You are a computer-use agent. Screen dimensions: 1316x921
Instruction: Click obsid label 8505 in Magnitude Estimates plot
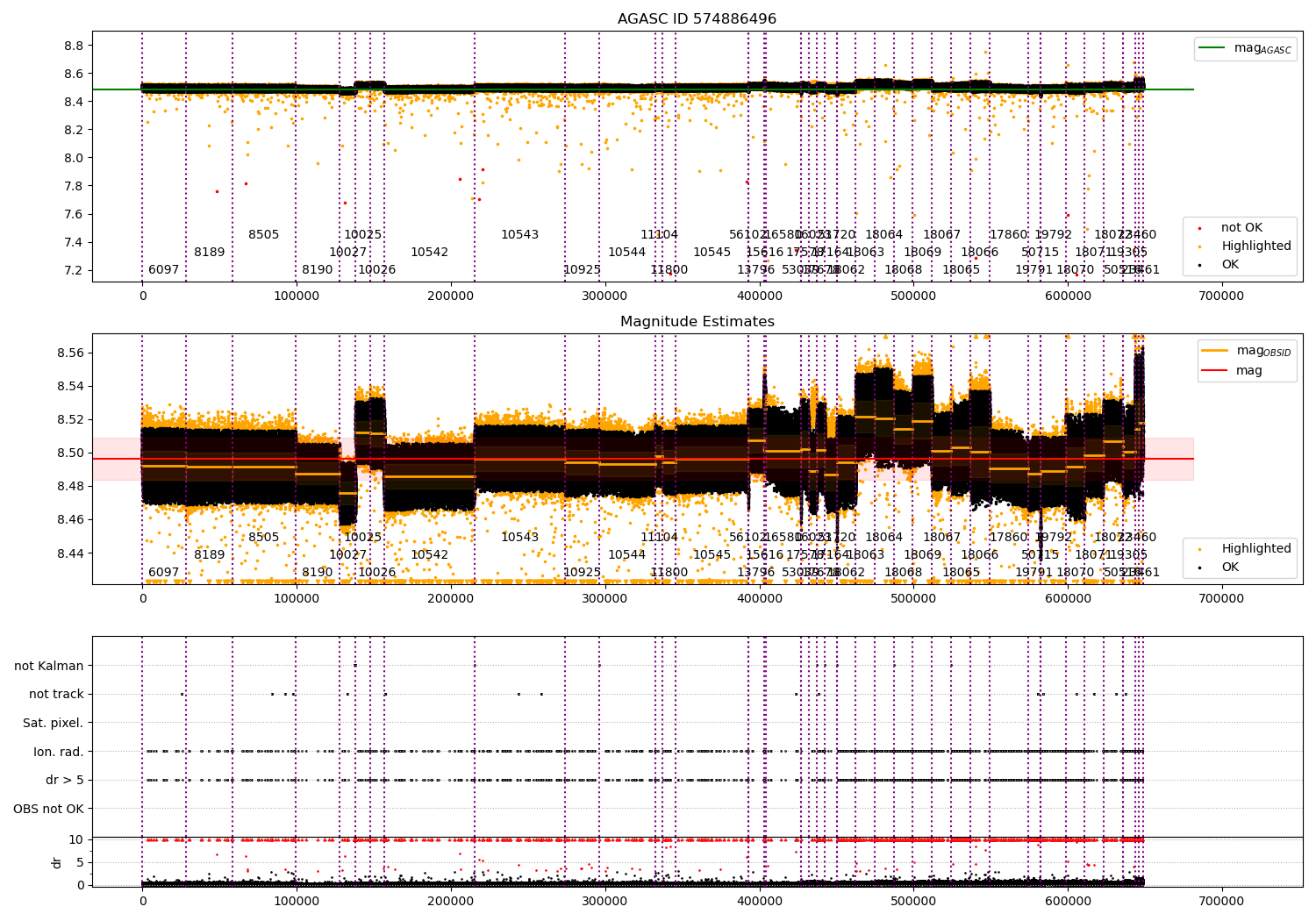263,537
